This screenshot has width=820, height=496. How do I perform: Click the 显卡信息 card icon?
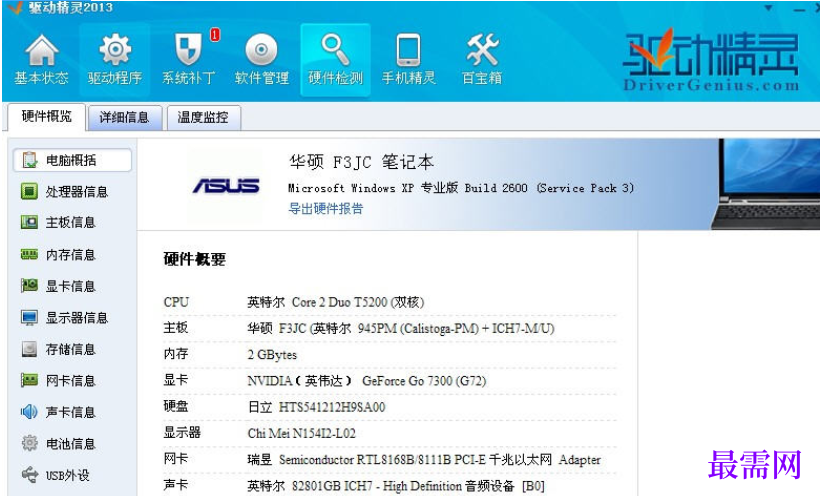tap(29, 286)
